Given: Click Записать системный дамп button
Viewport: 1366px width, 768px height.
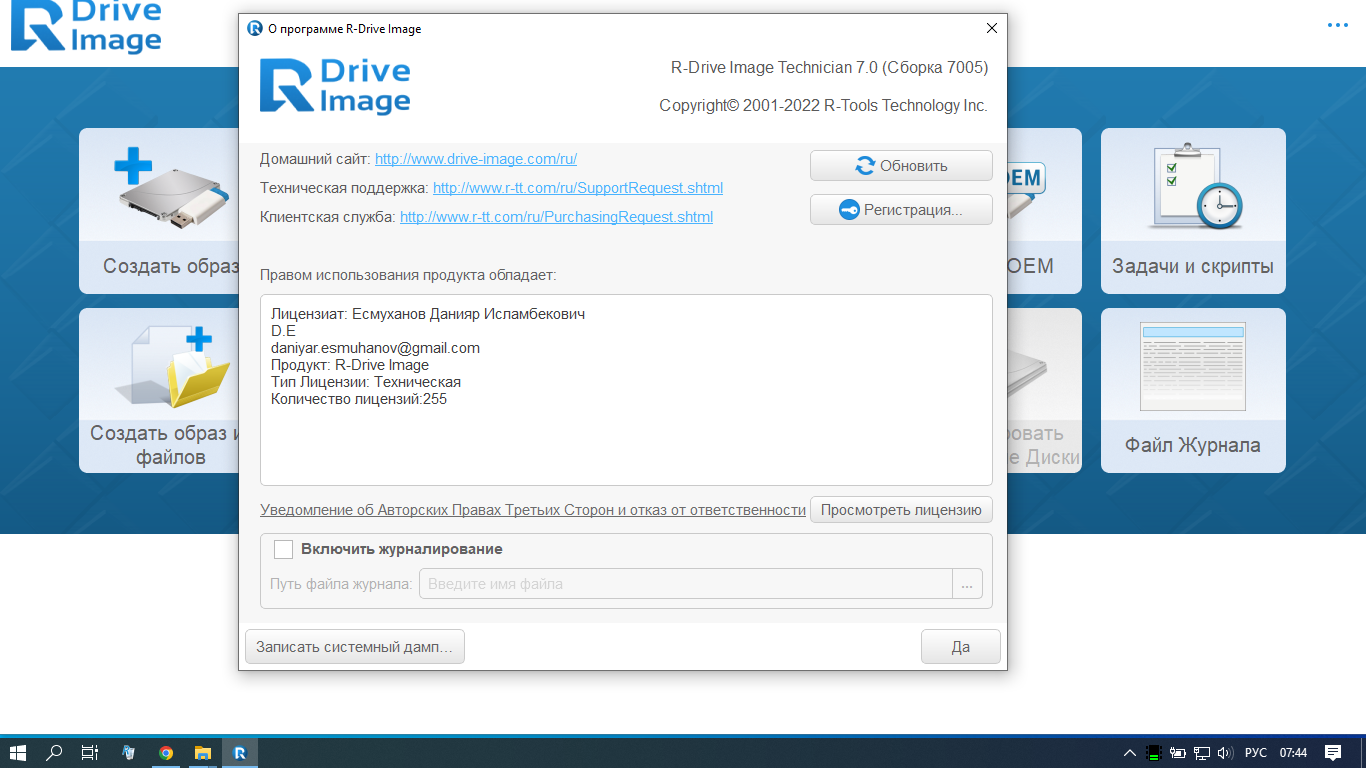Looking at the screenshot, I should 354,647.
